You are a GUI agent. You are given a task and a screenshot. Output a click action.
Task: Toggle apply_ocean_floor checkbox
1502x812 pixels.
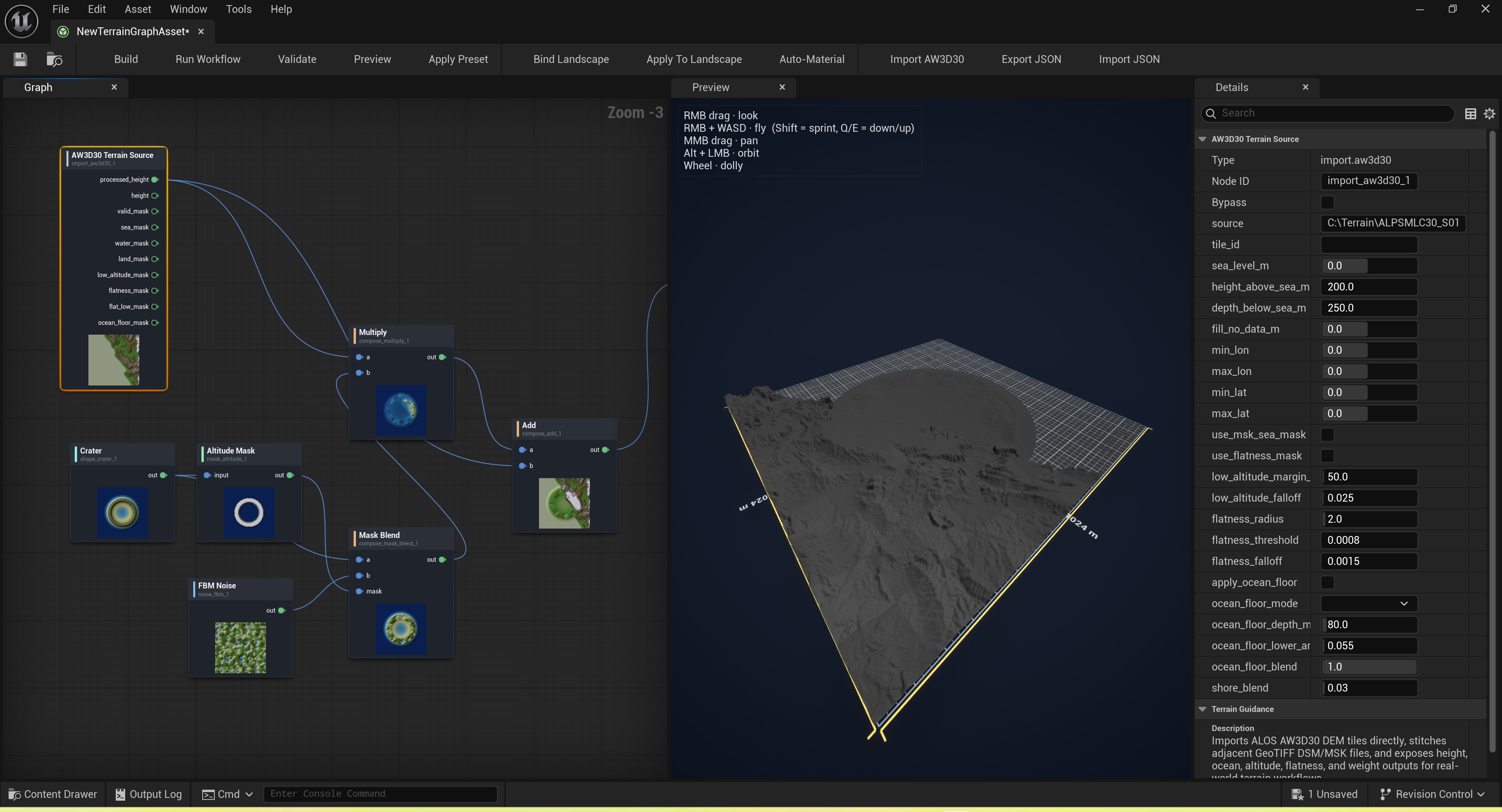click(x=1327, y=583)
